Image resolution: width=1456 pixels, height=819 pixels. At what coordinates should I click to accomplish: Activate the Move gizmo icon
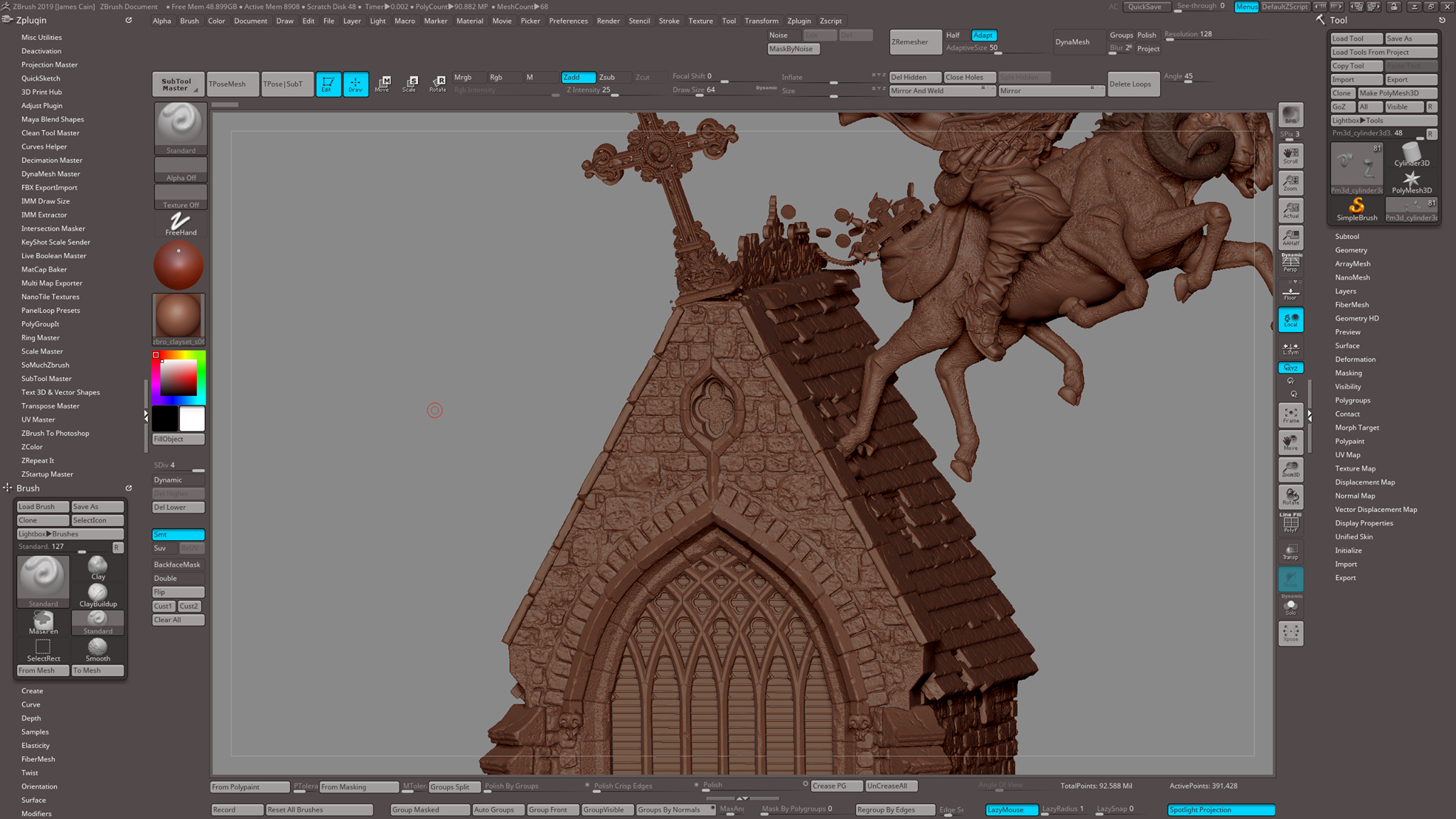pos(382,84)
